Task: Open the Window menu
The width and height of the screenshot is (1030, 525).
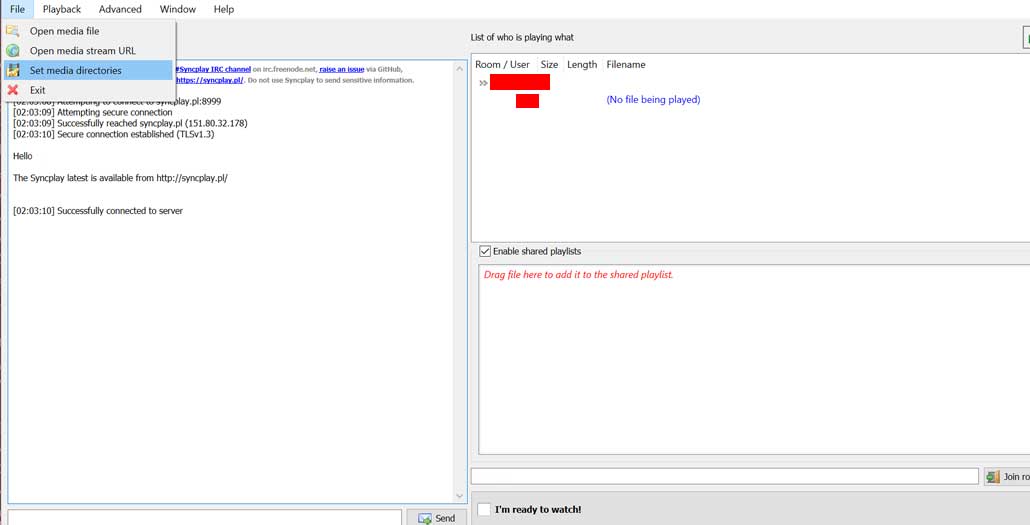Action: click(178, 9)
